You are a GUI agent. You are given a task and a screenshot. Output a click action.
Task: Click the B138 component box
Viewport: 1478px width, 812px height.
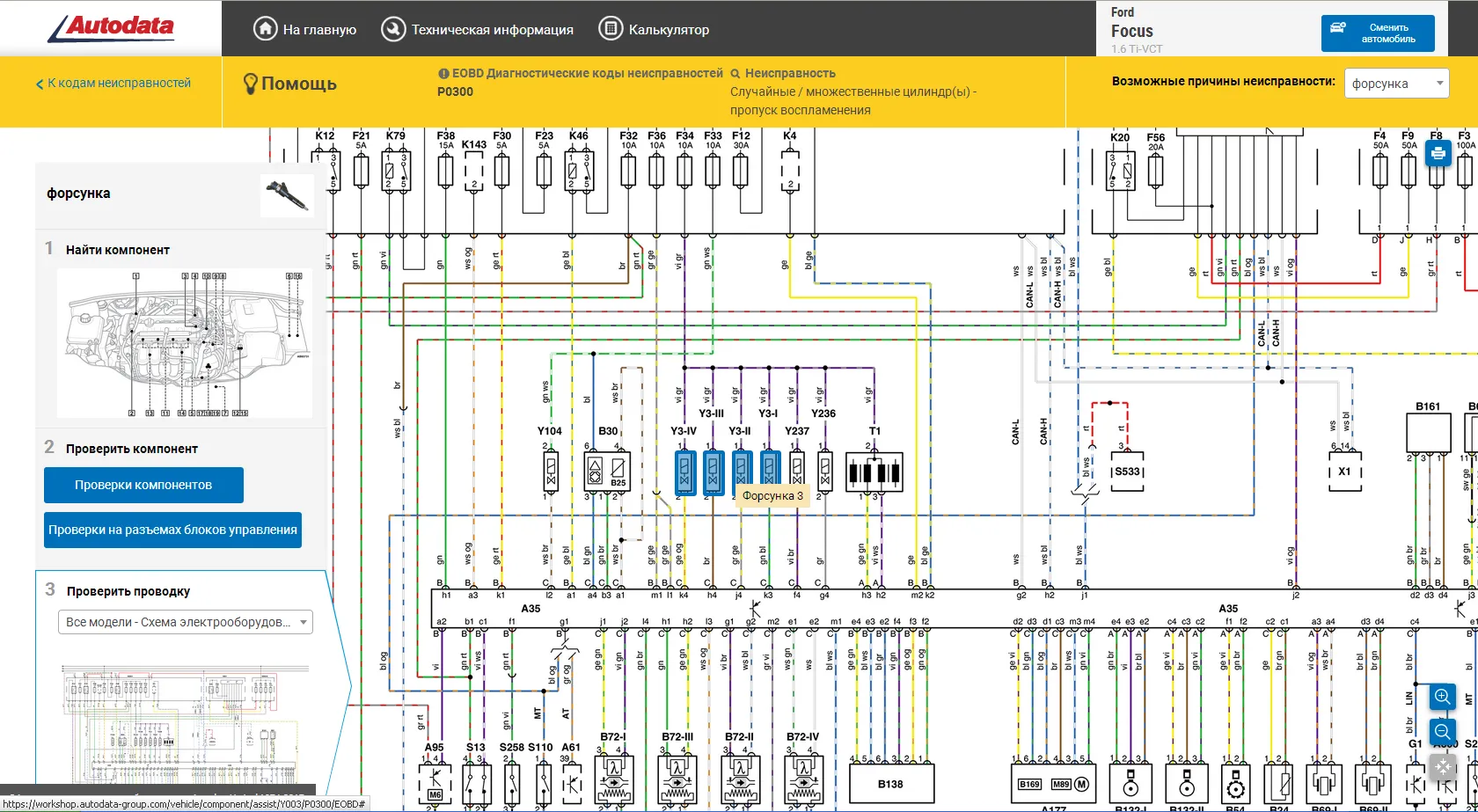(x=890, y=783)
